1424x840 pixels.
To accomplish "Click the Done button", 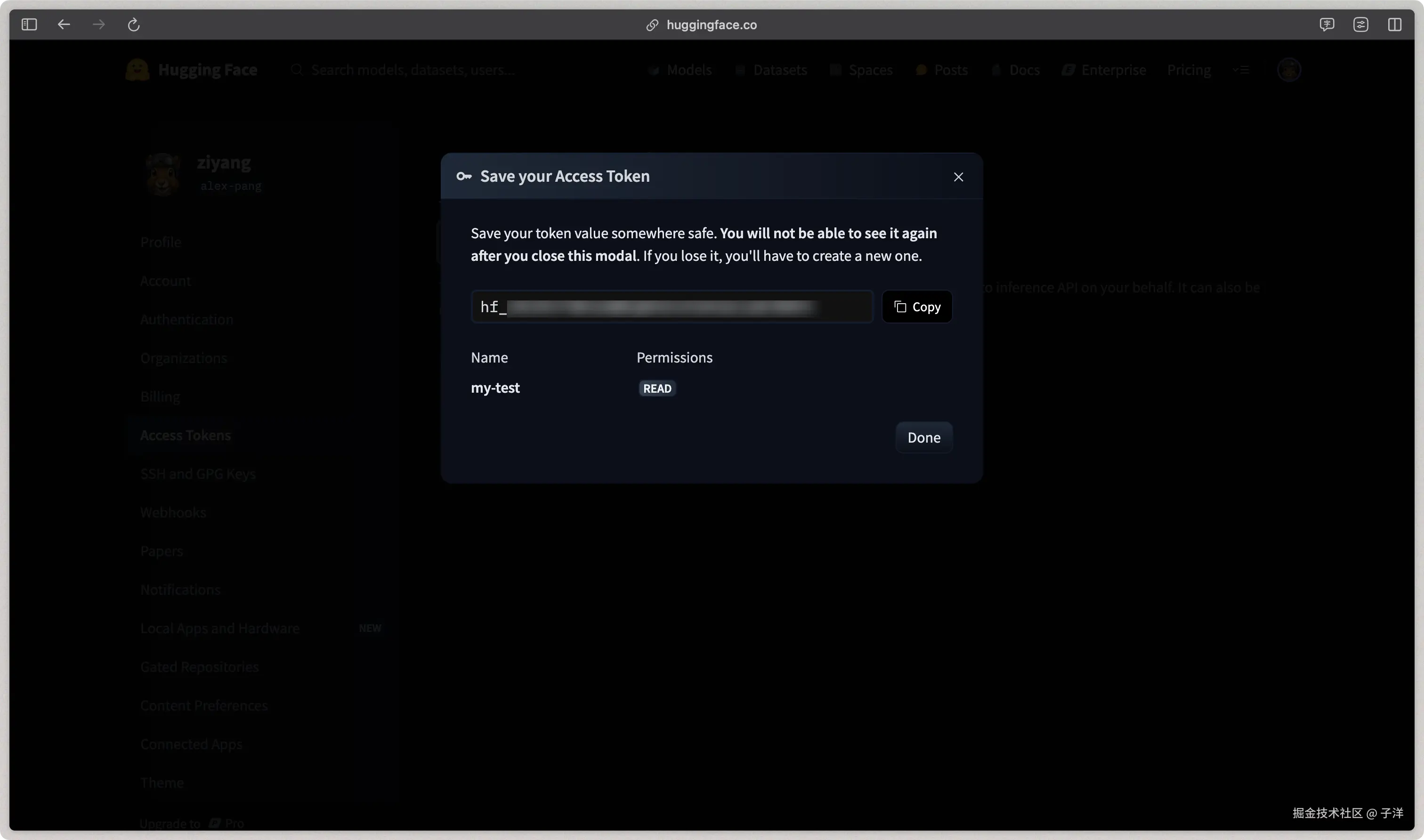I will [x=924, y=437].
